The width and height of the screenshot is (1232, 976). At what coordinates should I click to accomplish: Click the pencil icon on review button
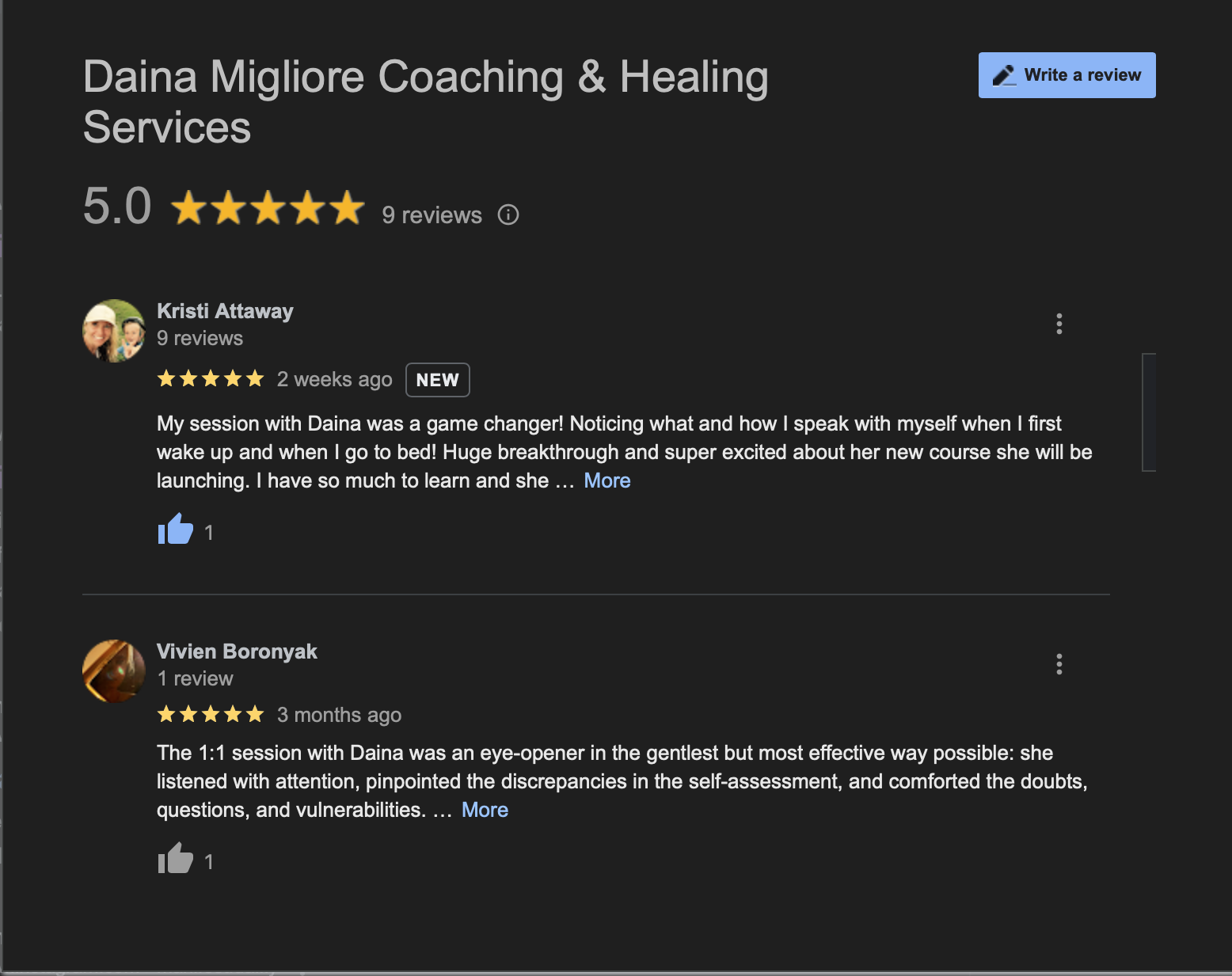1004,75
